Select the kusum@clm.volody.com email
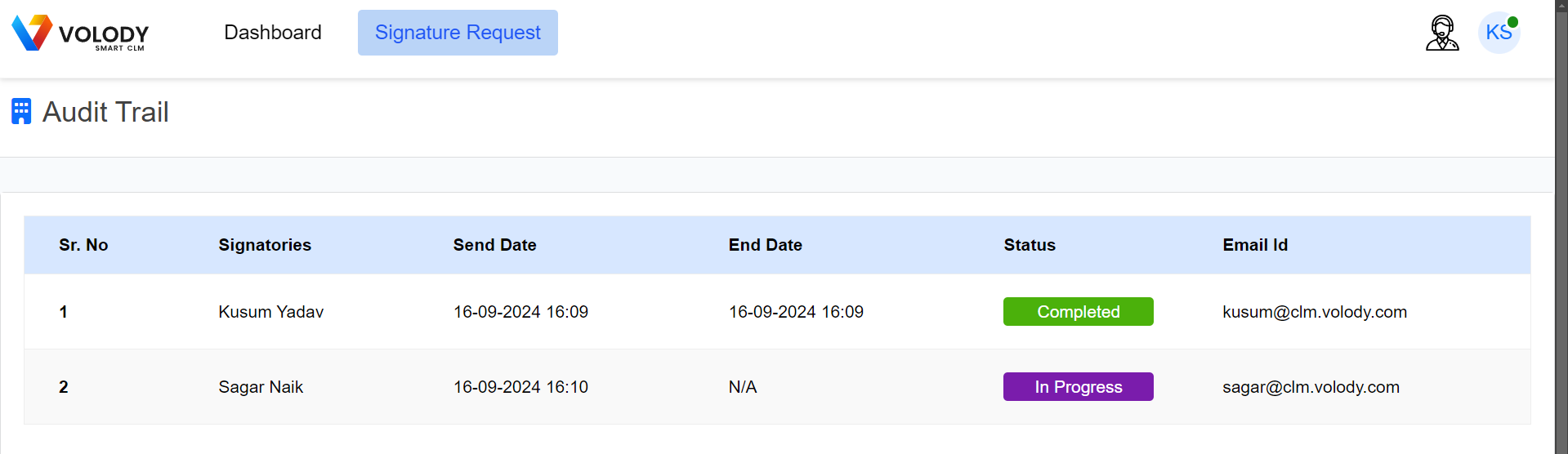Screen dimensions: 1568x454 pyautogui.click(x=1315, y=312)
